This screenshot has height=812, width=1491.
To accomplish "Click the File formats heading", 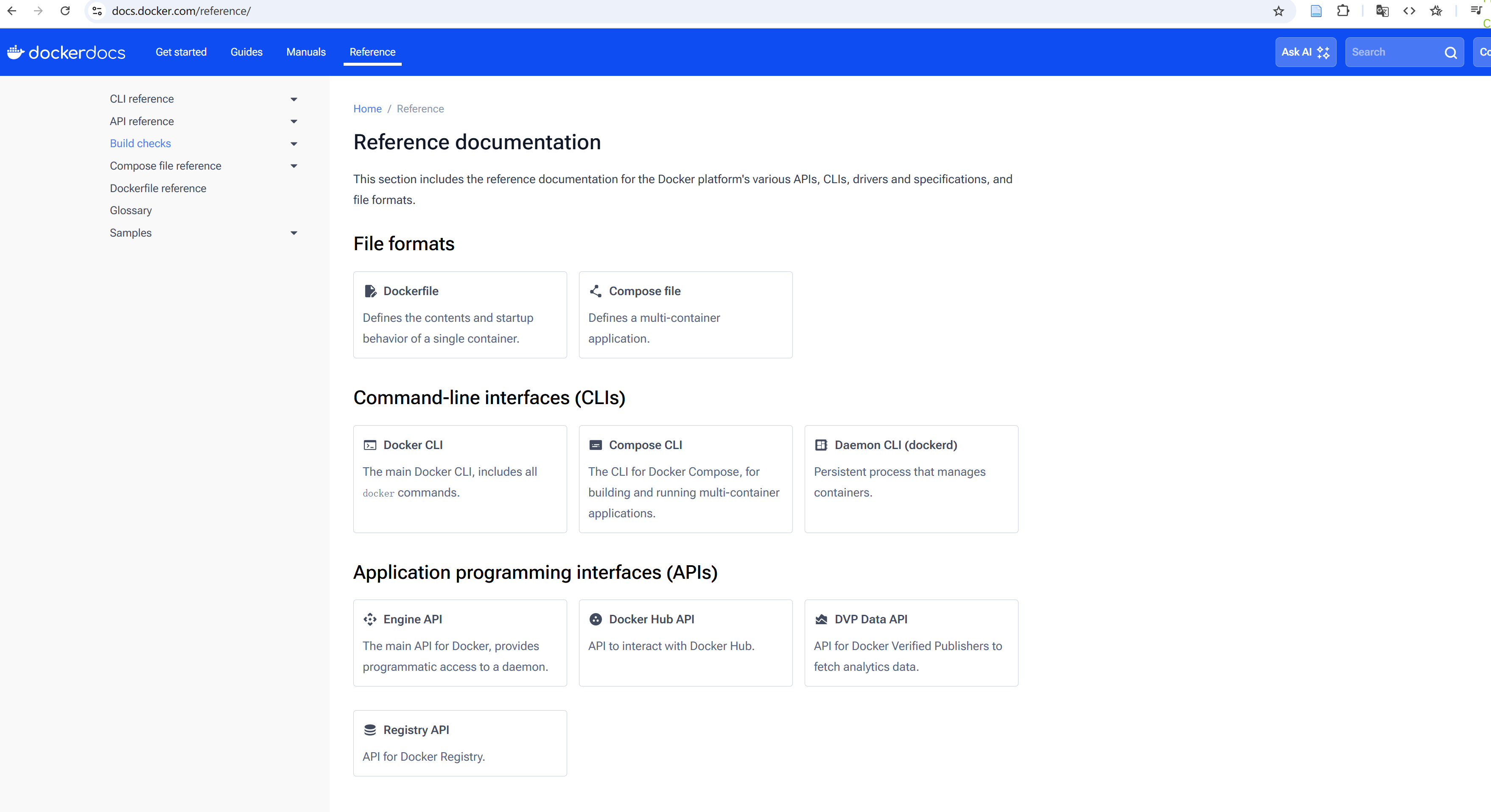I will (404, 244).
